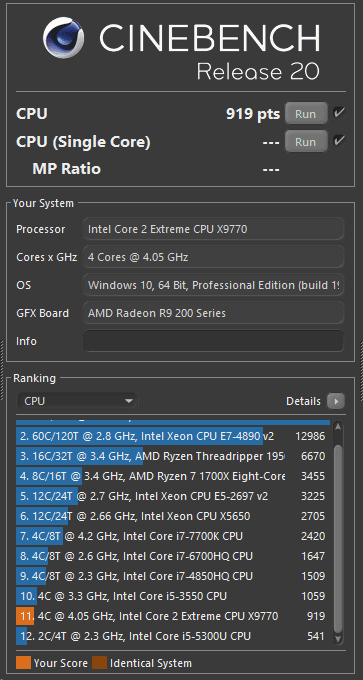Click the ranking scrollbar up arrow
Viewport: 363px width, 680px height.
click(x=337, y=428)
